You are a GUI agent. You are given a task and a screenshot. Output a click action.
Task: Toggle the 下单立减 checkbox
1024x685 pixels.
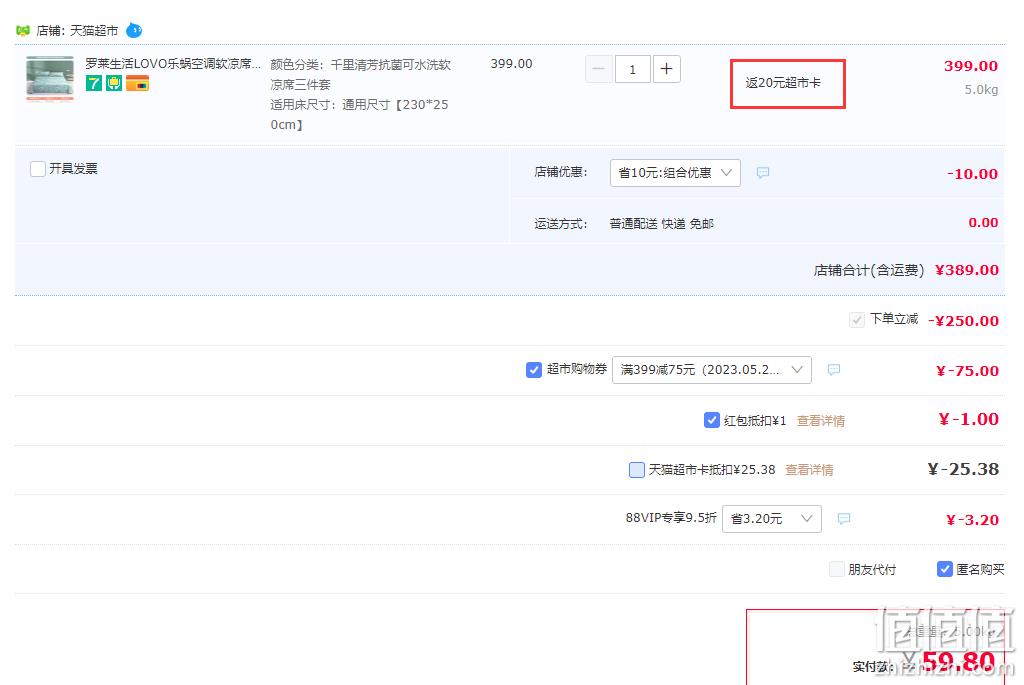pyautogui.click(x=857, y=320)
